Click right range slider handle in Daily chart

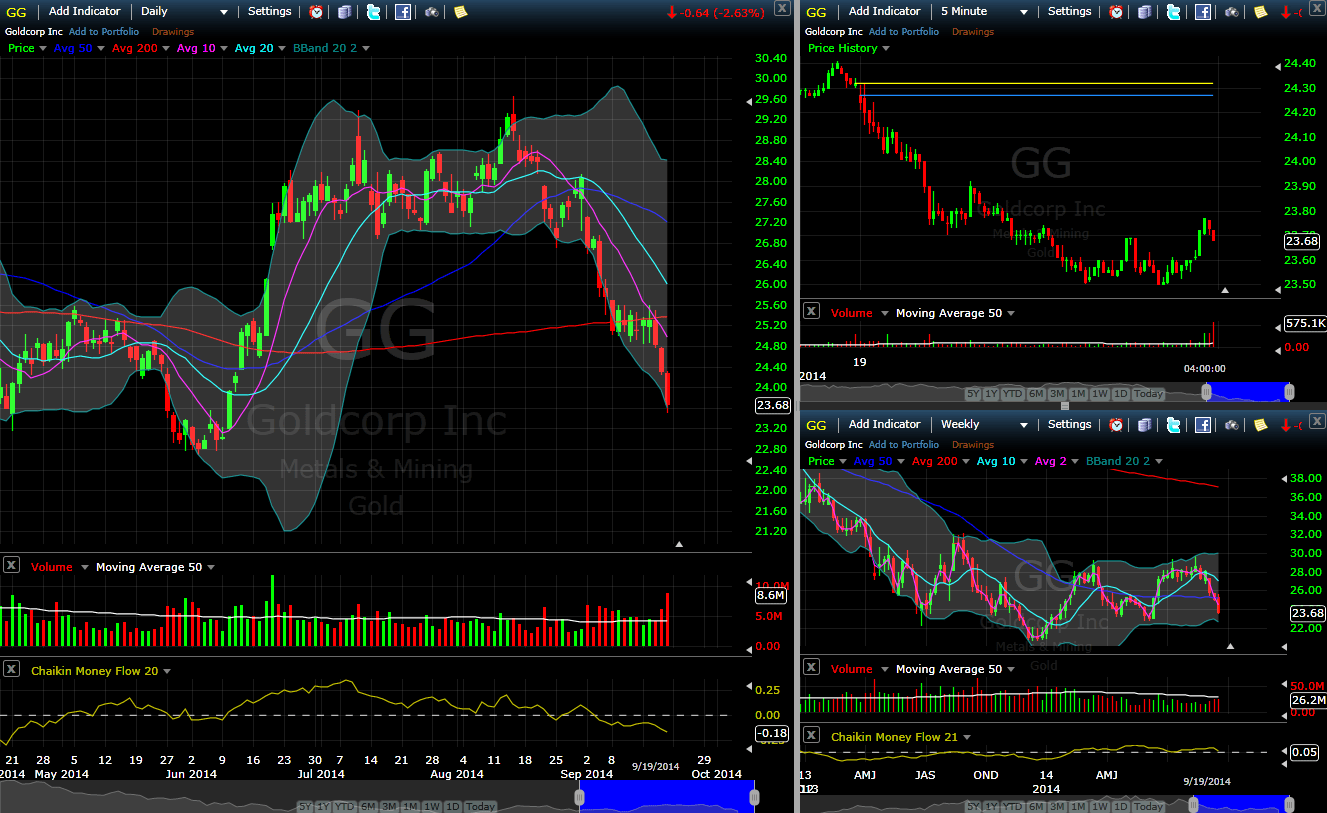click(x=754, y=797)
